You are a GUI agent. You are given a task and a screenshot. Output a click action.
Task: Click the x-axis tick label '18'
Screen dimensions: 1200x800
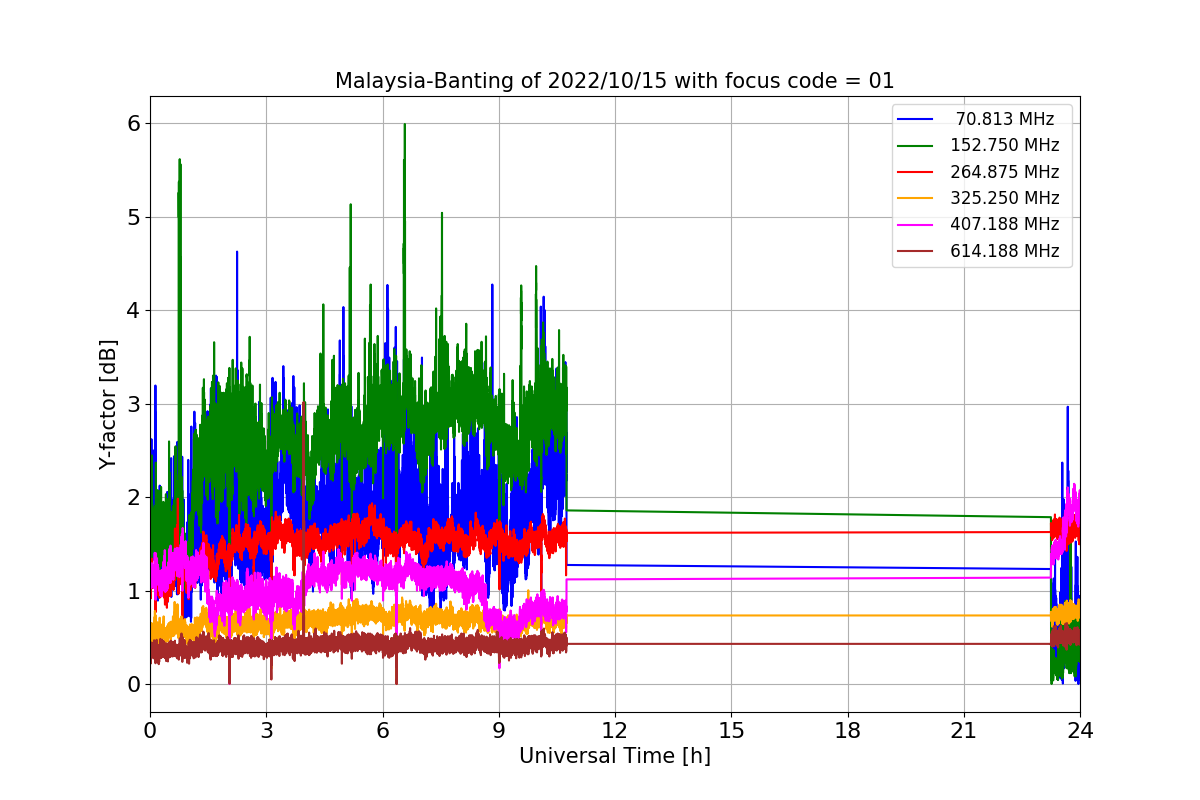coord(847,730)
